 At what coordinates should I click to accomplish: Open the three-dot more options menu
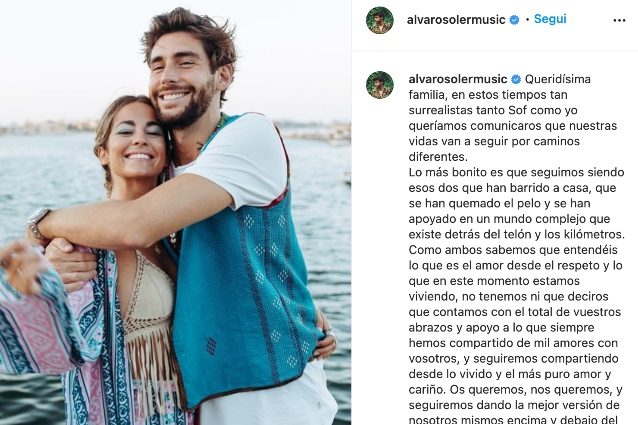pyautogui.click(x=619, y=20)
